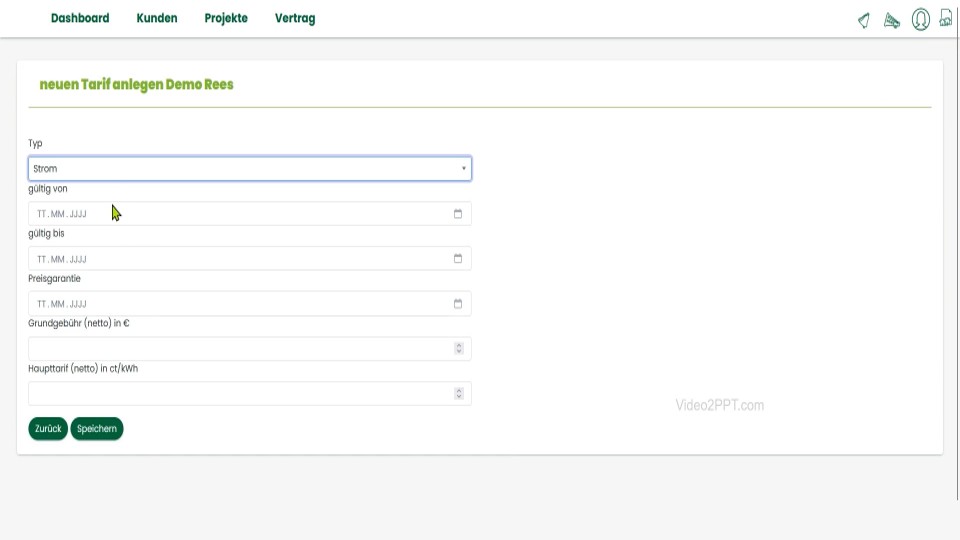Open calendar picker for gültig von
This screenshot has height=540, width=960.
tap(458, 214)
